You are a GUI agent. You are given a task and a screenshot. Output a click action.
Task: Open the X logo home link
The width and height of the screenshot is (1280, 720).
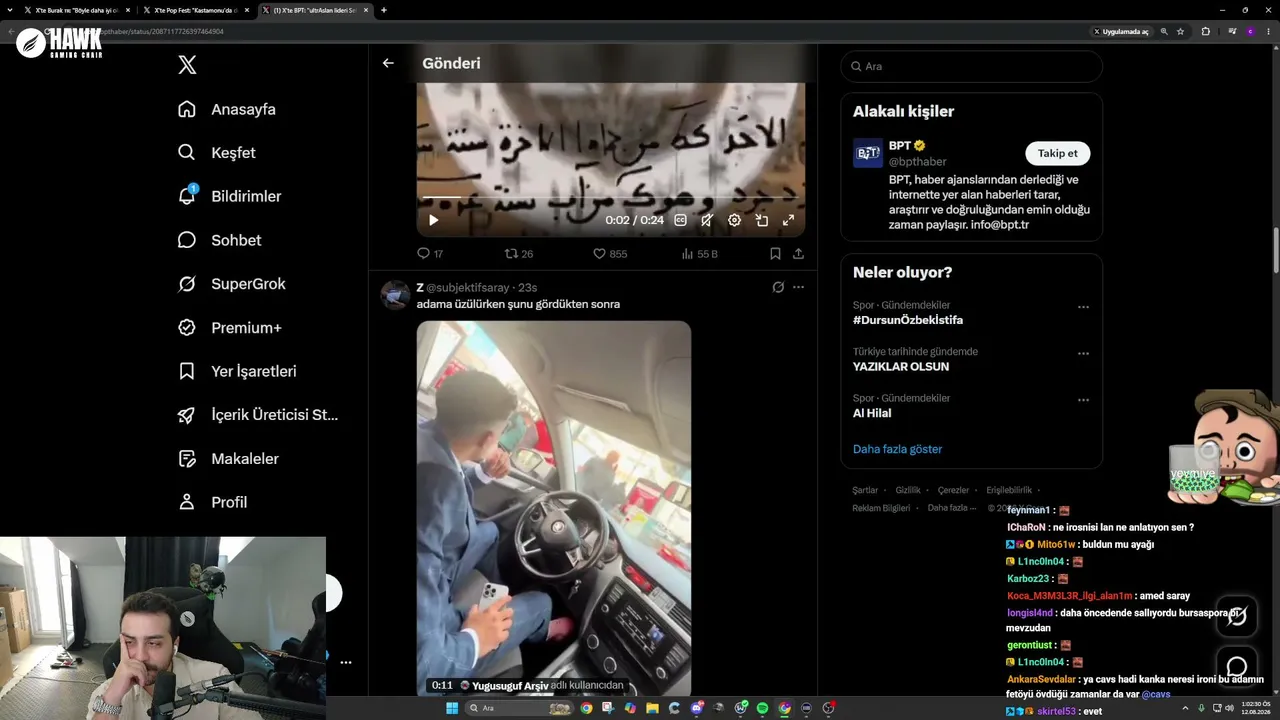pos(187,65)
